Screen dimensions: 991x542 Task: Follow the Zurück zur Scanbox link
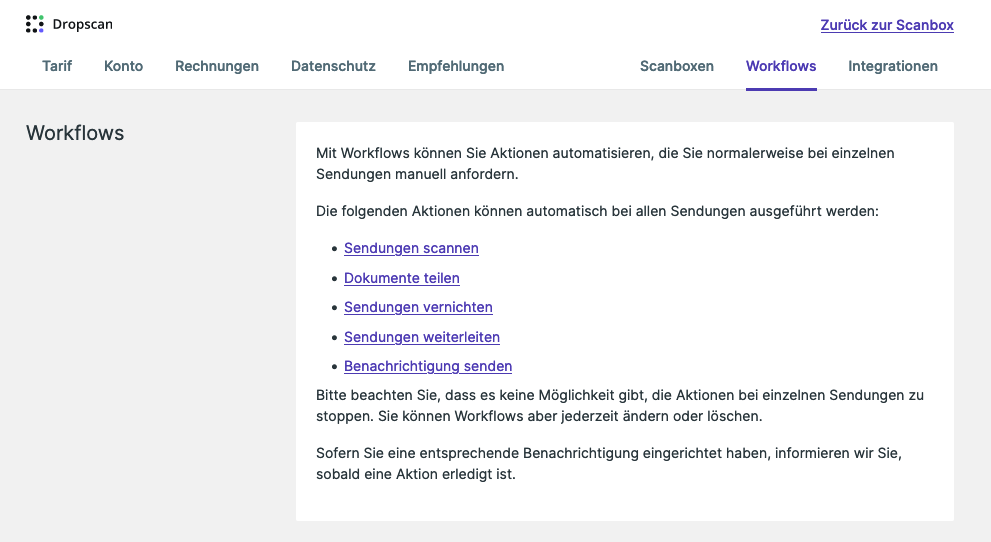click(887, 25)
